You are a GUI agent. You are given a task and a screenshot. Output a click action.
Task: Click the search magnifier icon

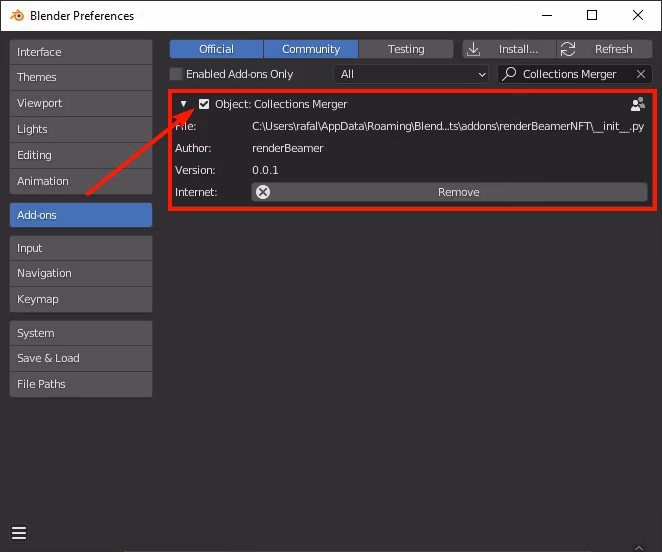509,74
